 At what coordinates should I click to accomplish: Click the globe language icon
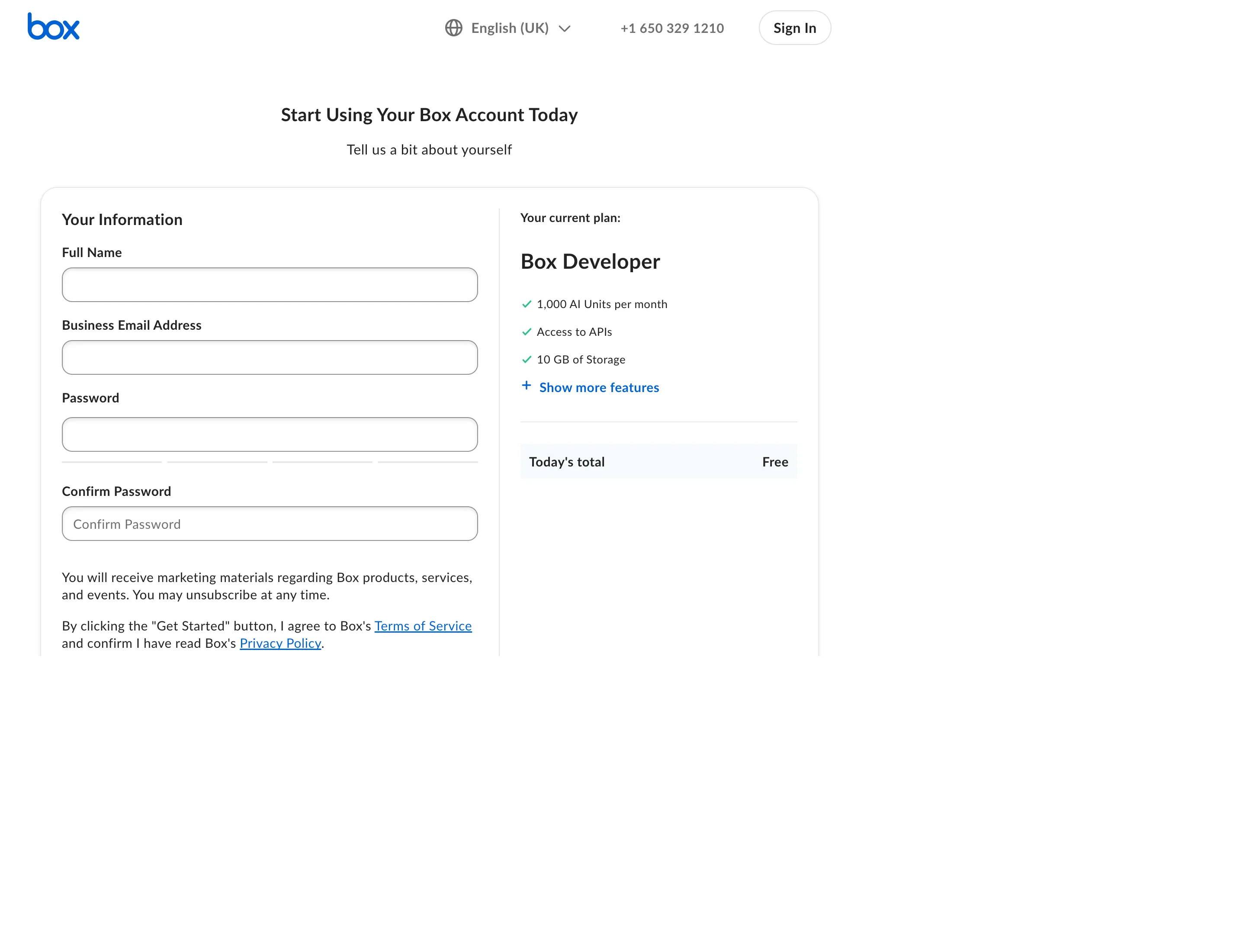[453, 28]
